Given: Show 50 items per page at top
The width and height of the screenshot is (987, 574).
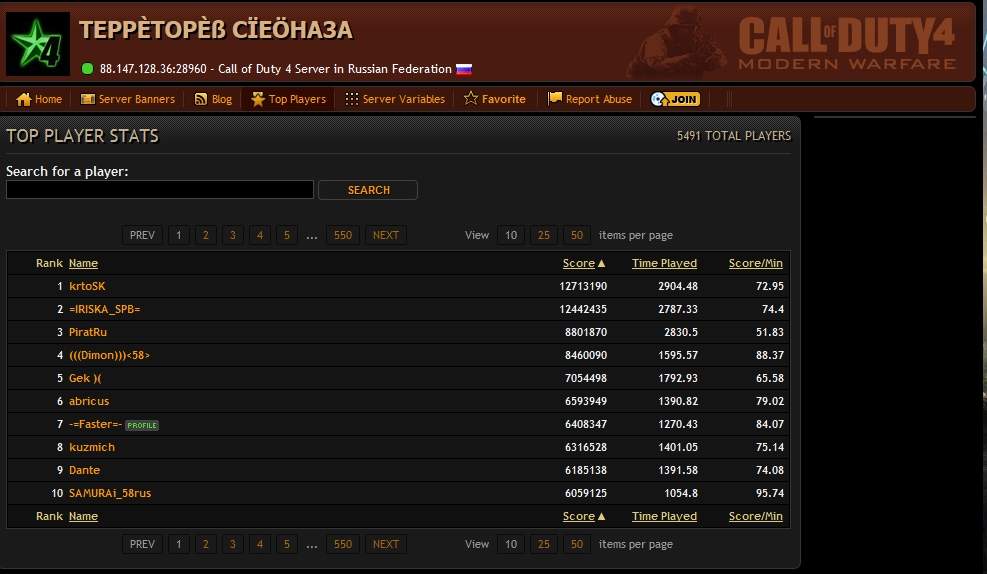Looking at the screenshot, I should (x=576, y=235).
